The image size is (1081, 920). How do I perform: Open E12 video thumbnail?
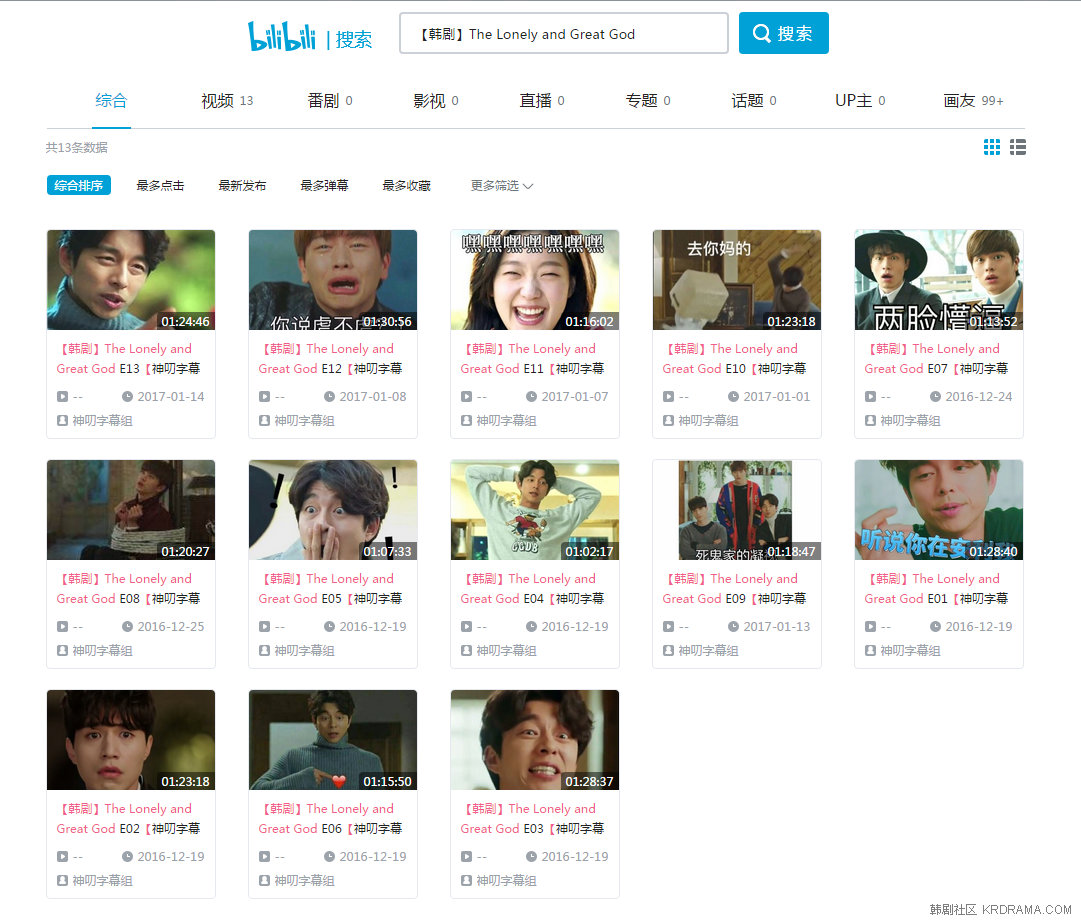click(x=333, y=280)
